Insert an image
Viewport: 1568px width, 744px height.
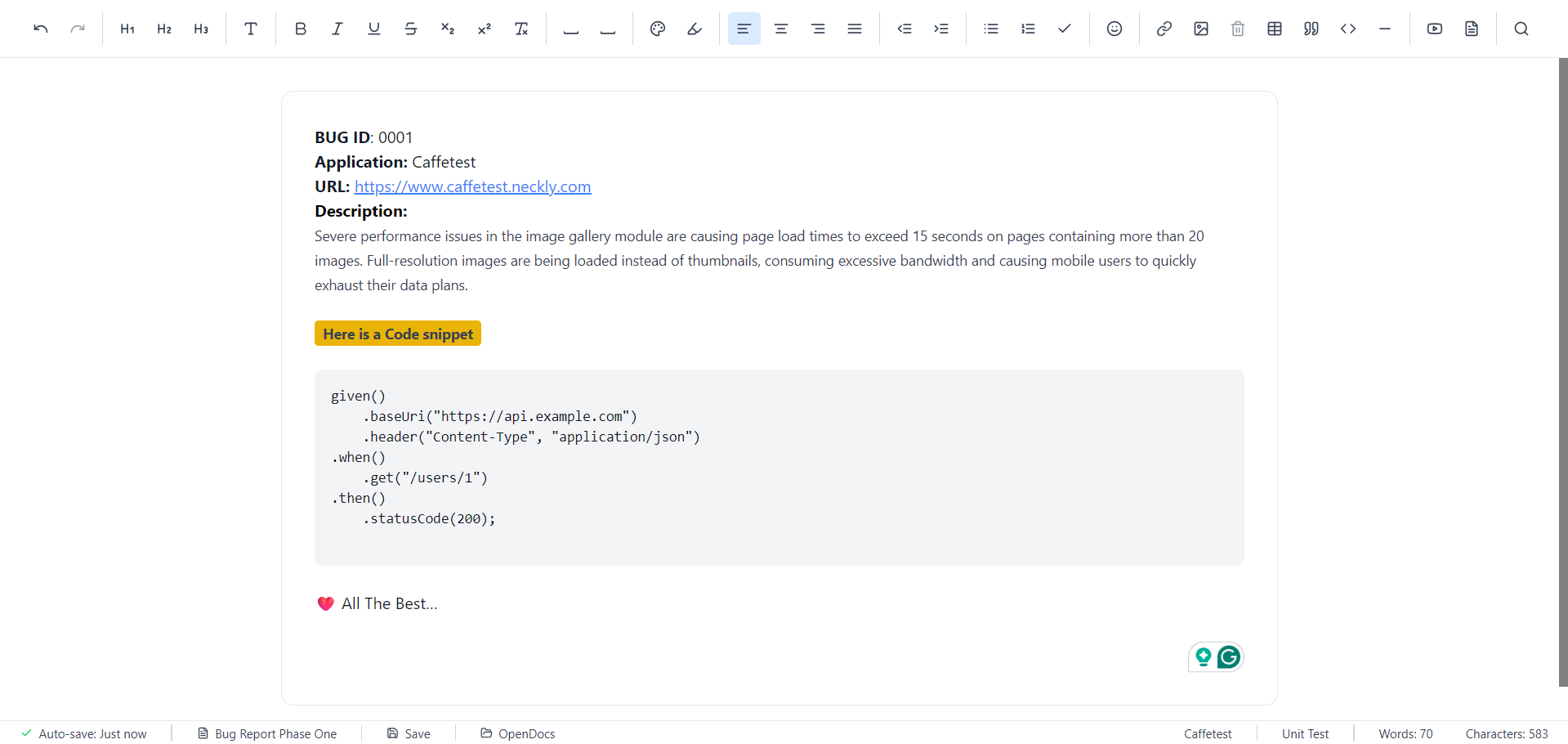pyautogui.click(x=1201, y=29)
